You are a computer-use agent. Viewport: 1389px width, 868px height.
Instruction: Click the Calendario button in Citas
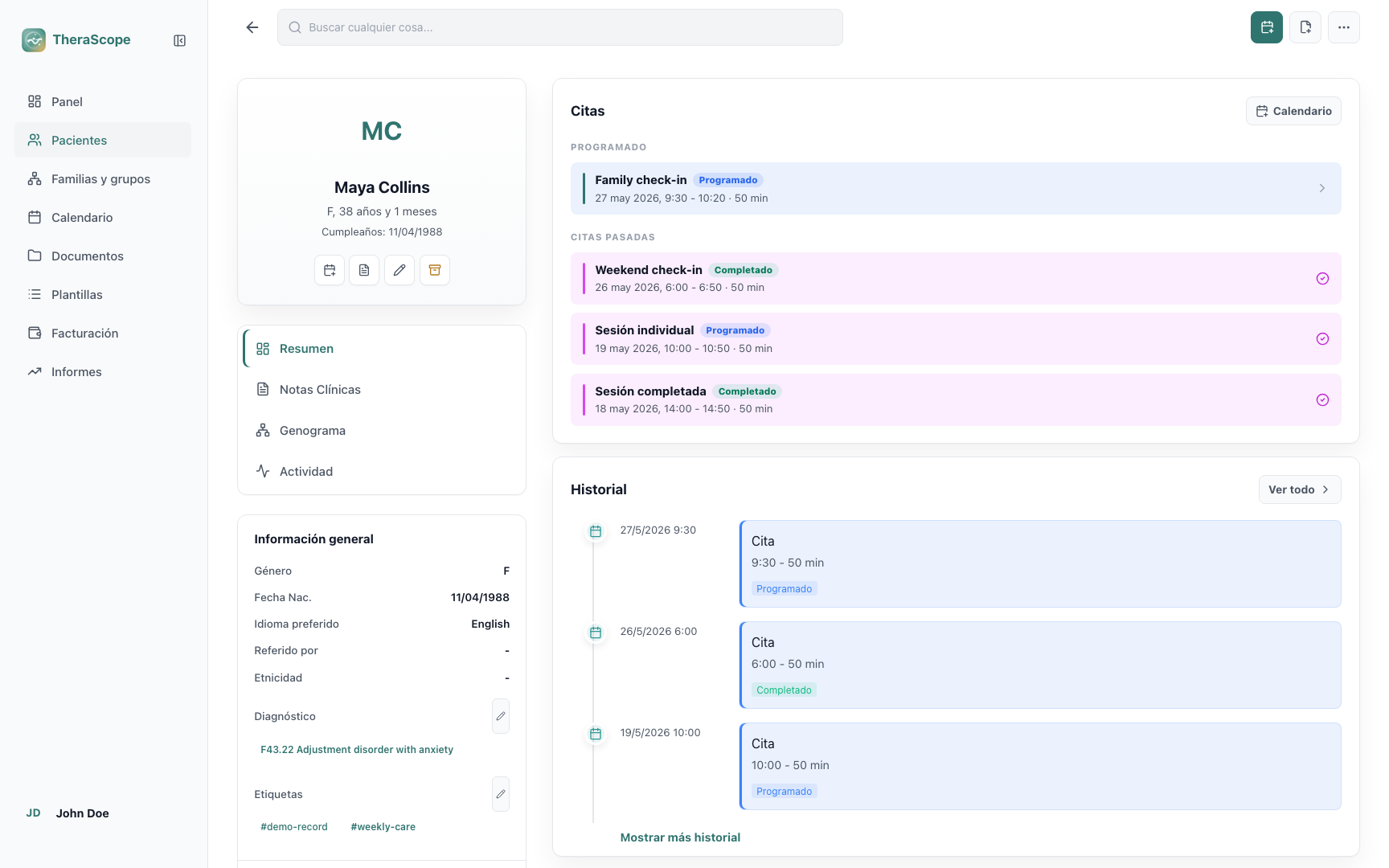[x=1293, y=111]
